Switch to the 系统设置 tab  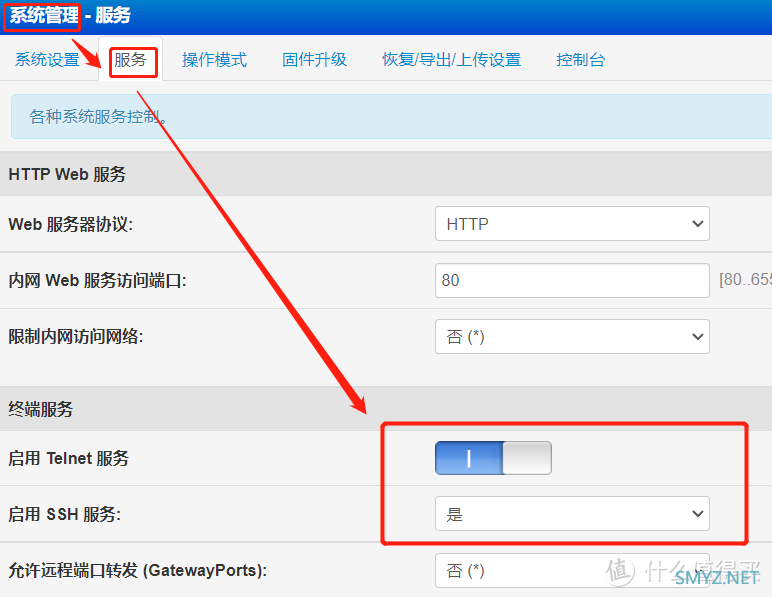(x=47, y=60)
